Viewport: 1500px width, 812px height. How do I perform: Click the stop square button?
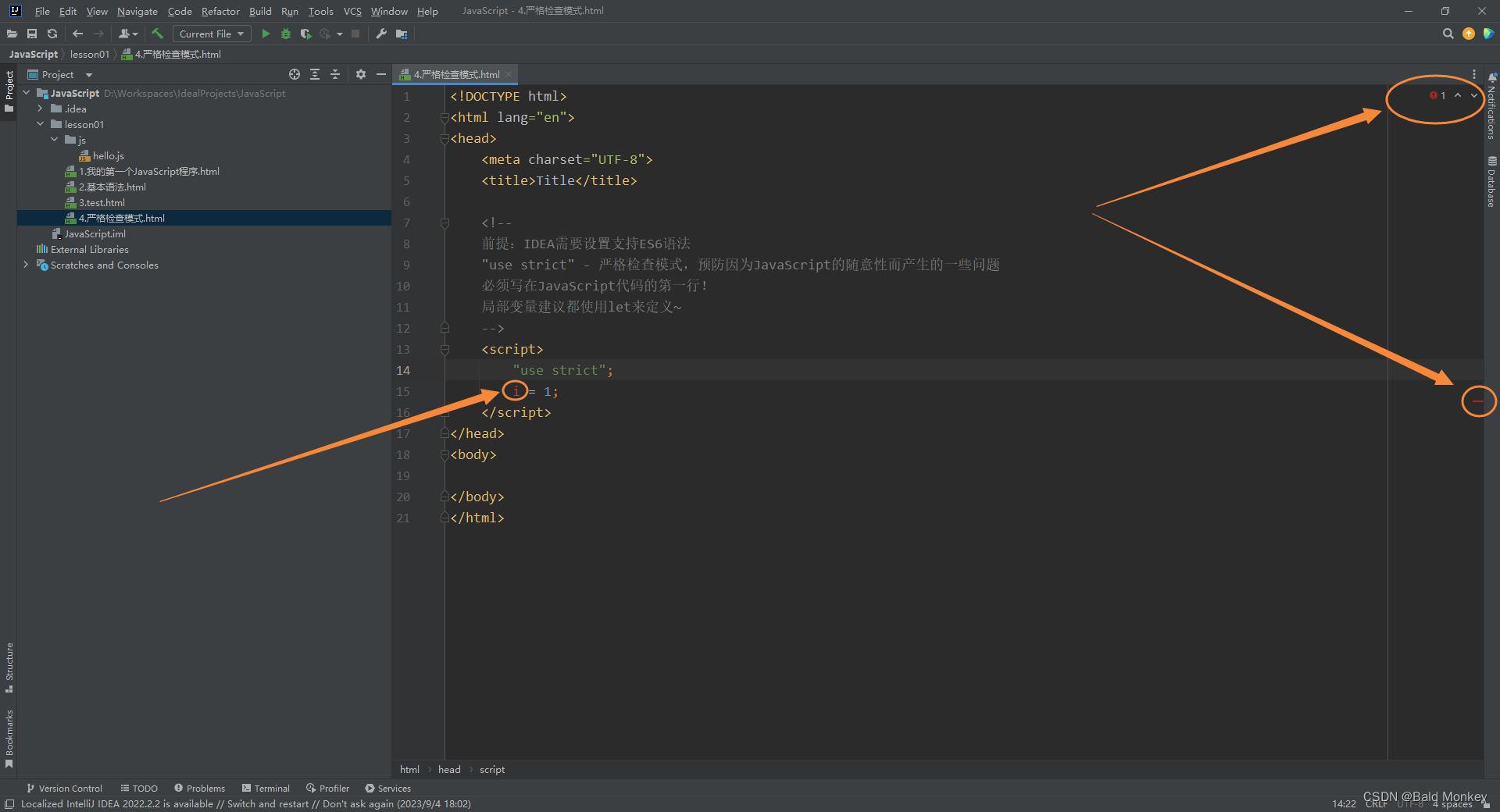355,34
